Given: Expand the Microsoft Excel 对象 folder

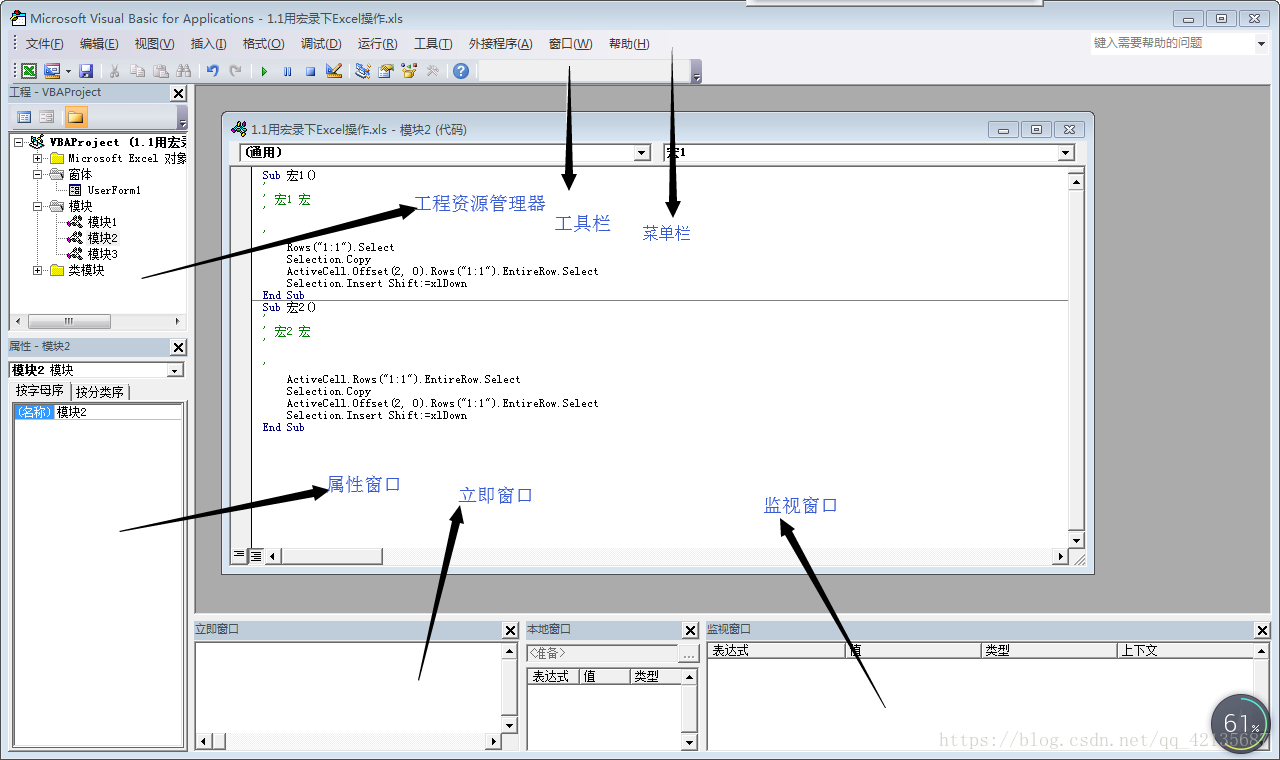Looking at the screenshot, I should point(37,158).
